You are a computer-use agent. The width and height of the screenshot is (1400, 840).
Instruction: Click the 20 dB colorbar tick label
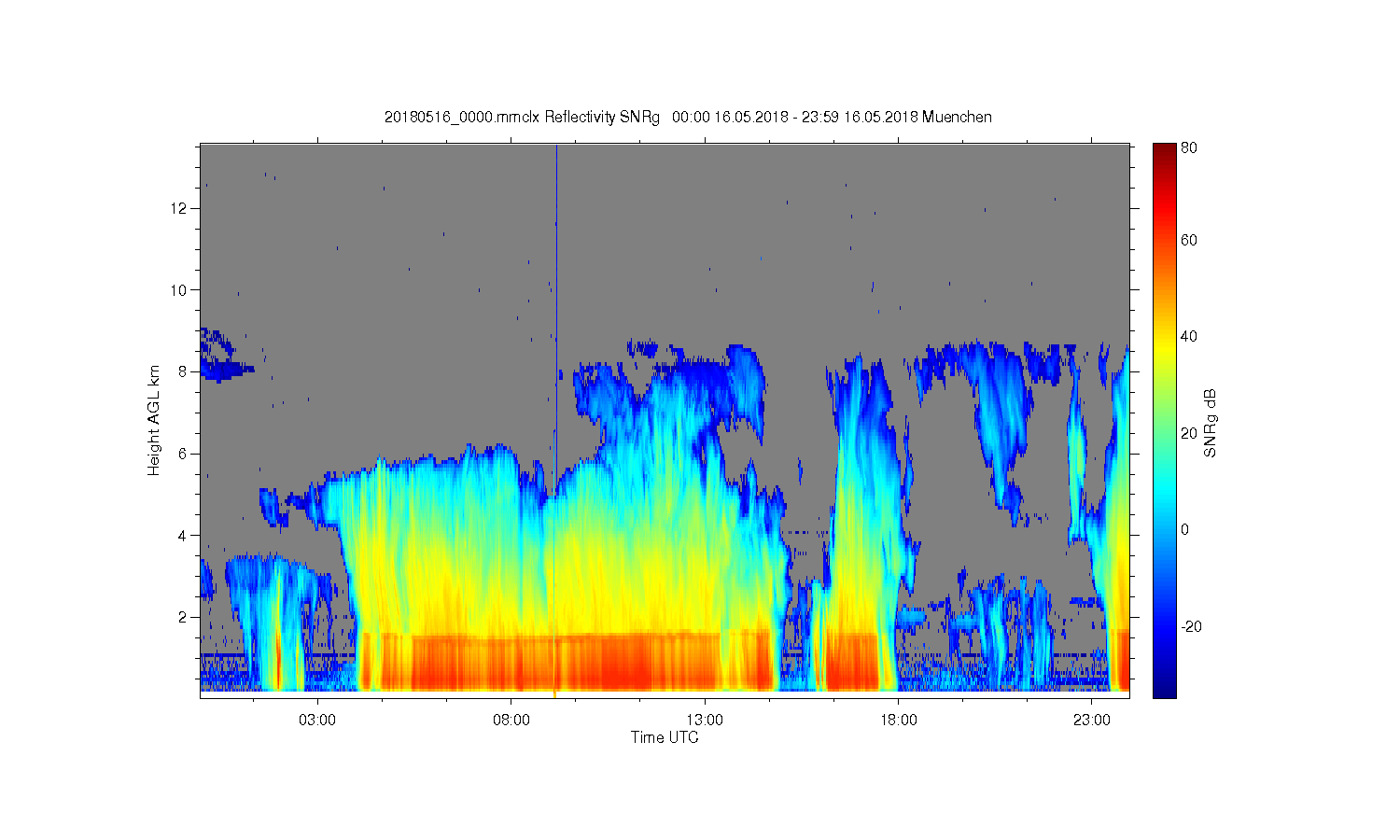coord(1189,433)
